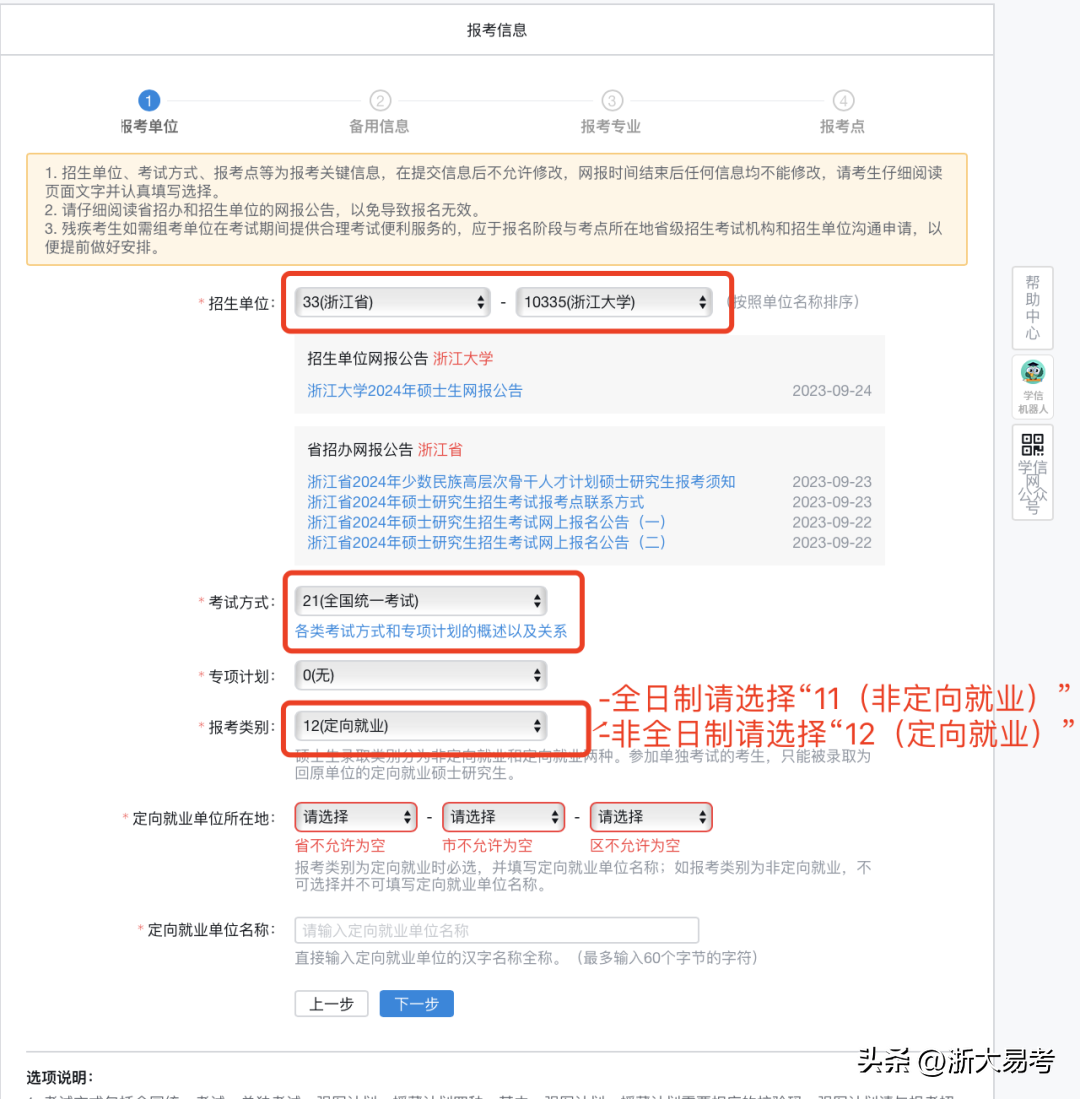This screenshot has height=1099, width=1080.
Task: Open the district 请选择 dropdown for 定向就业单位所在地
Action: point(651,817)
